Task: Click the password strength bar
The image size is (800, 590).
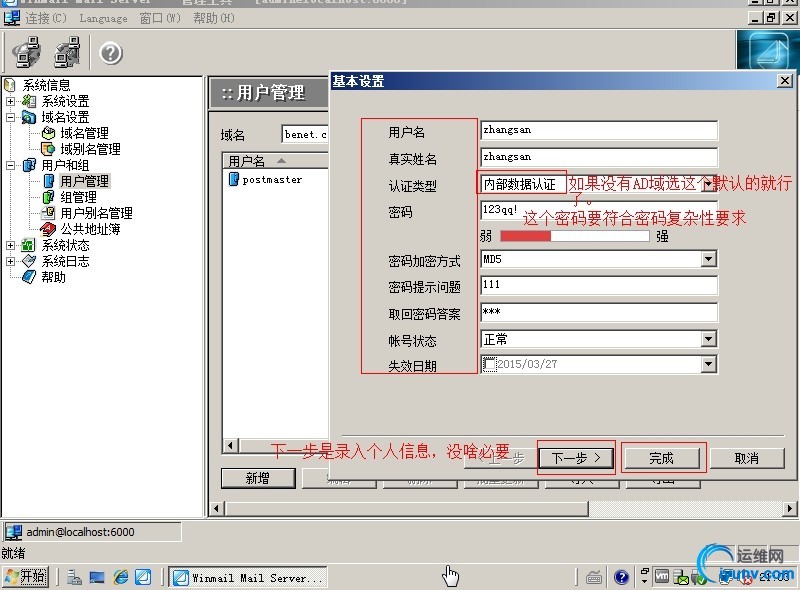Action: click(x=574, y=236)
